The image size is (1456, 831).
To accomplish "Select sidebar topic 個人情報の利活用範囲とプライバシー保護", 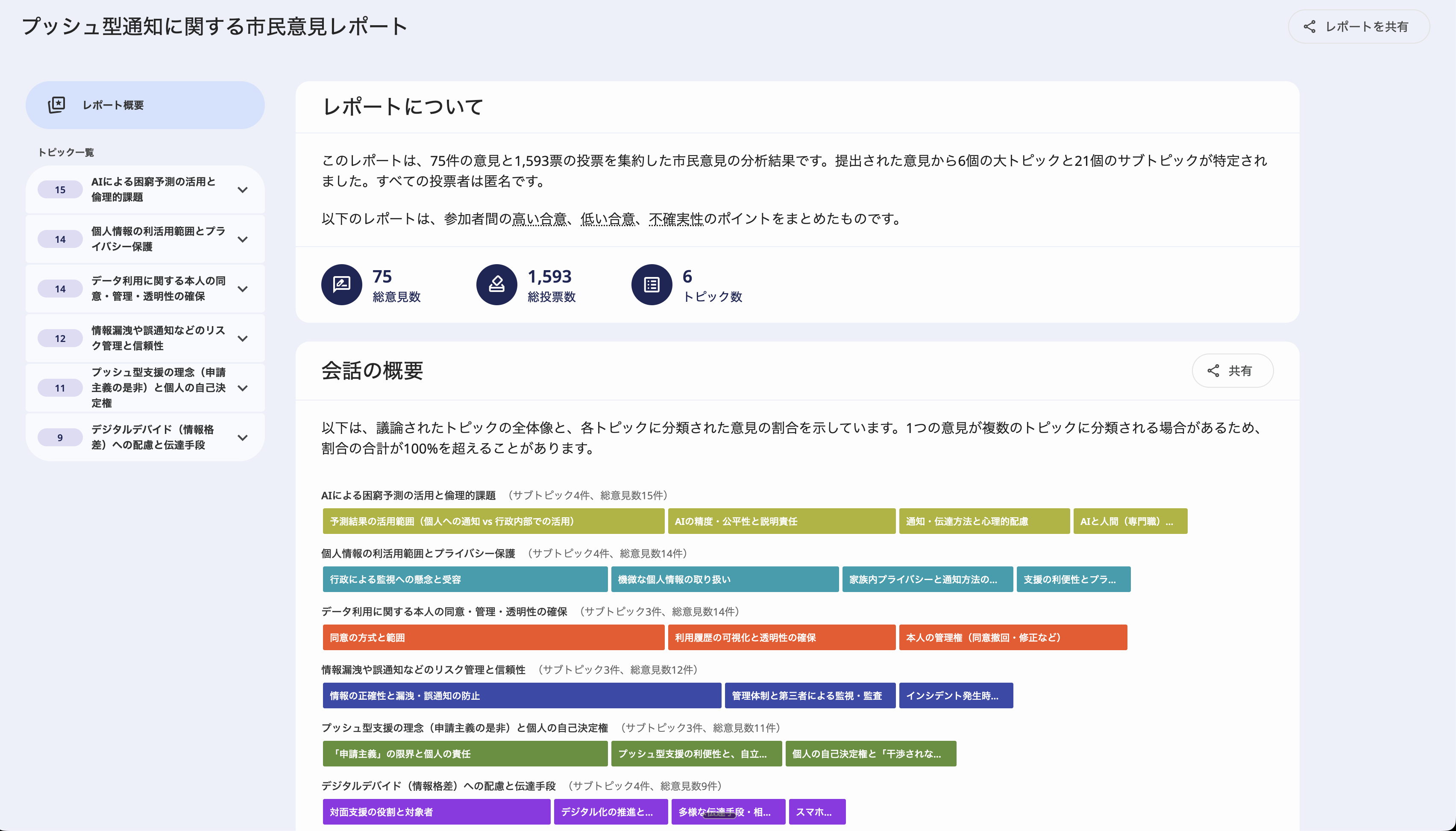I will pos(145,239).
